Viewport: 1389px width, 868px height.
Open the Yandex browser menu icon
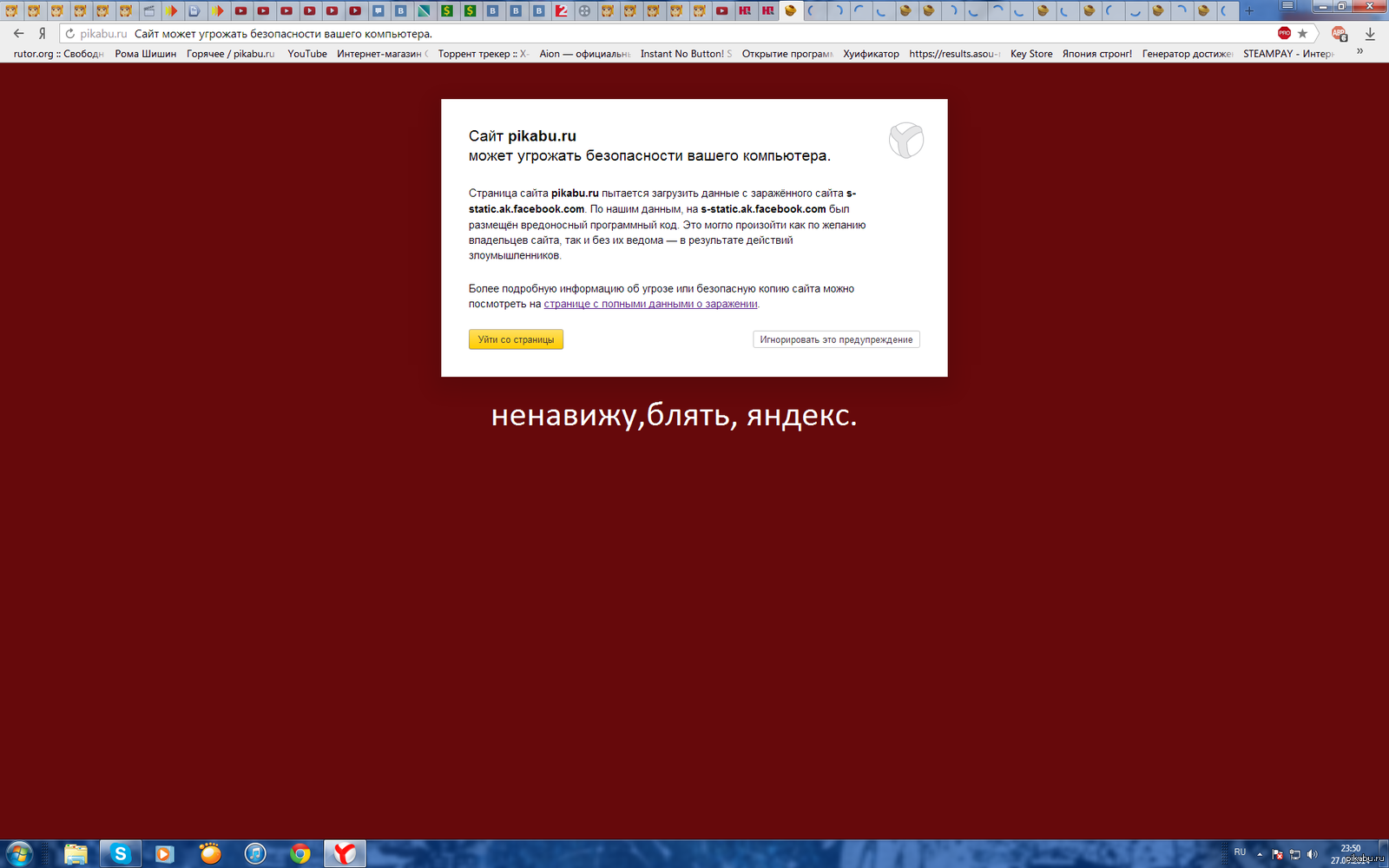pos(1287,6)
